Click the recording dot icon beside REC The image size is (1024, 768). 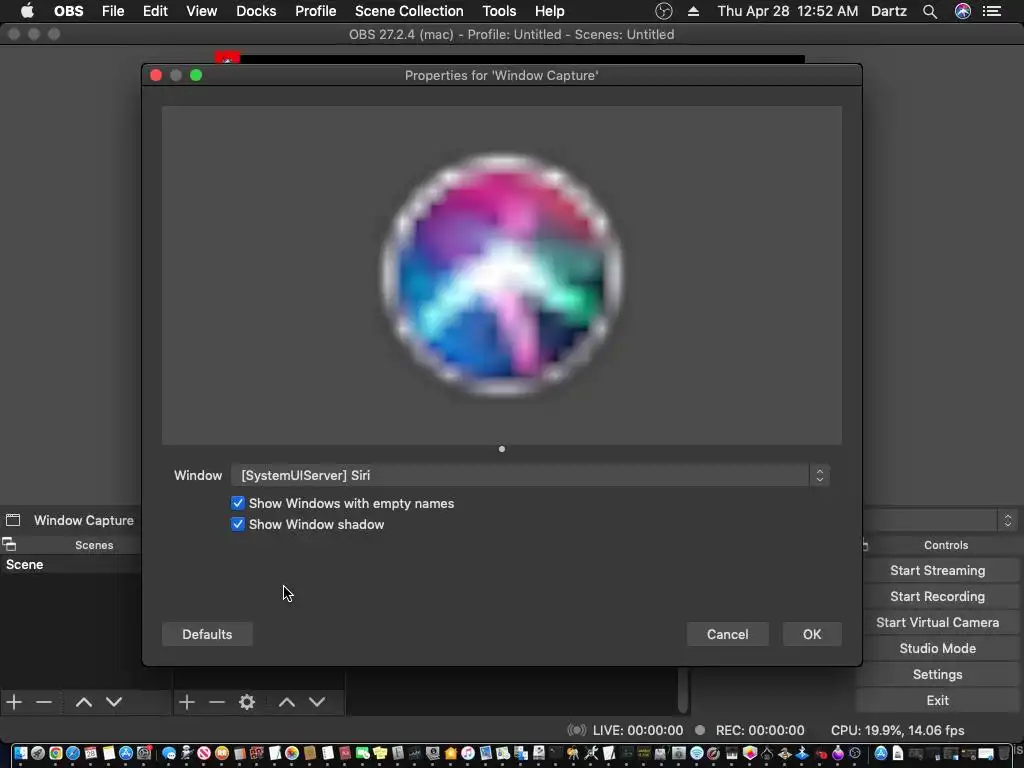[x=700, y=729]
